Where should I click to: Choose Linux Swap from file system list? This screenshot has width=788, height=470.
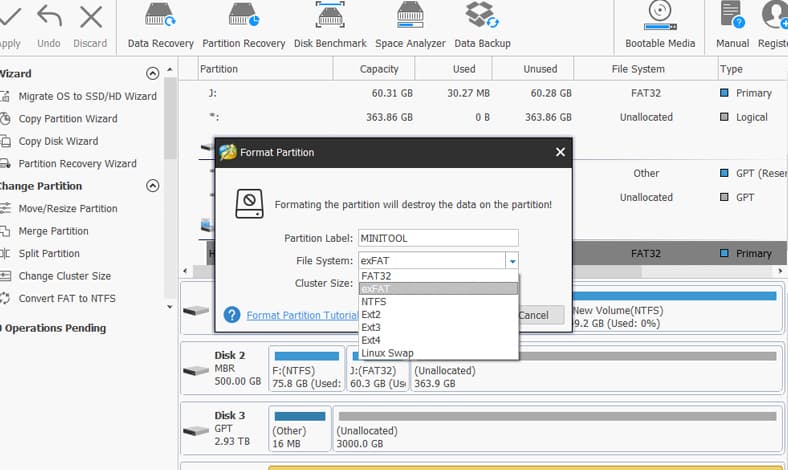click(x=438, y=353)
